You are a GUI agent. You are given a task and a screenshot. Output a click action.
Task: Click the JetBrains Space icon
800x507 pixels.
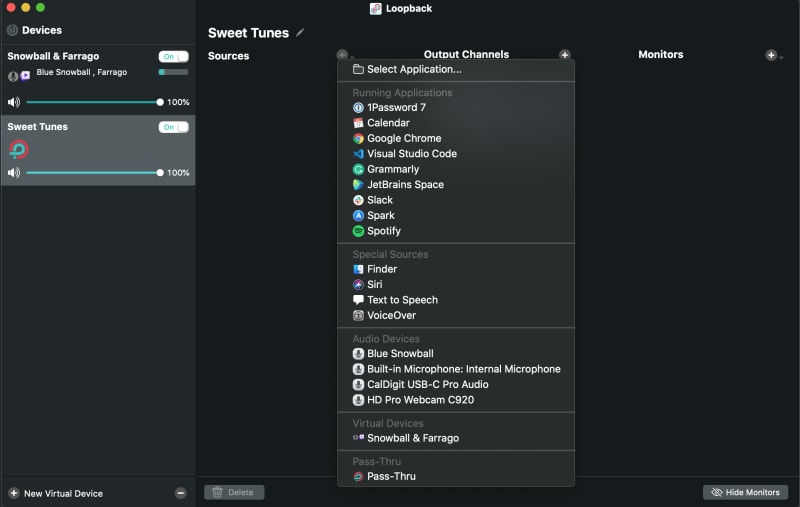(x=358, y=185)
